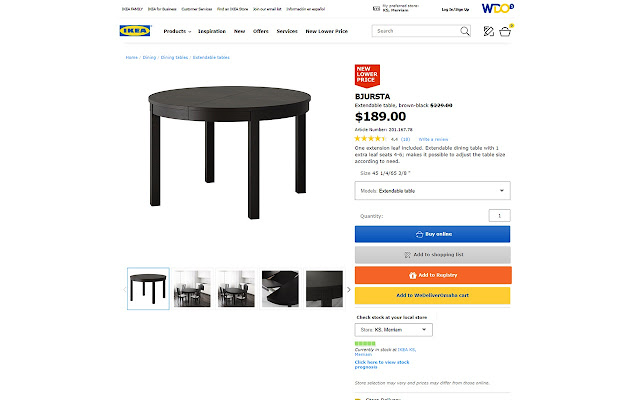
Task: Show next thumbnails with right arrow
Action: 349,289
